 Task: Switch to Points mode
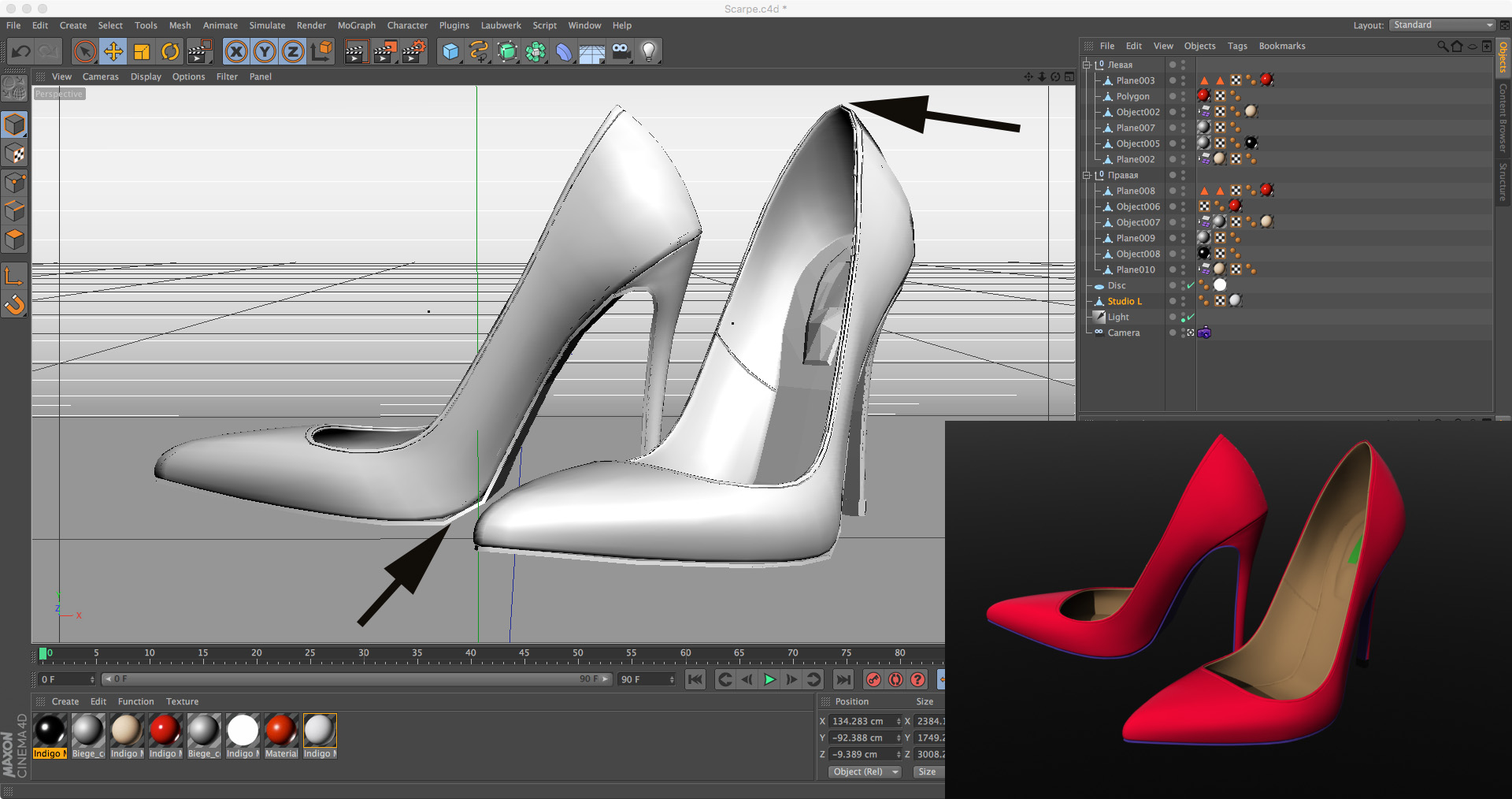[x=14, y=183]
